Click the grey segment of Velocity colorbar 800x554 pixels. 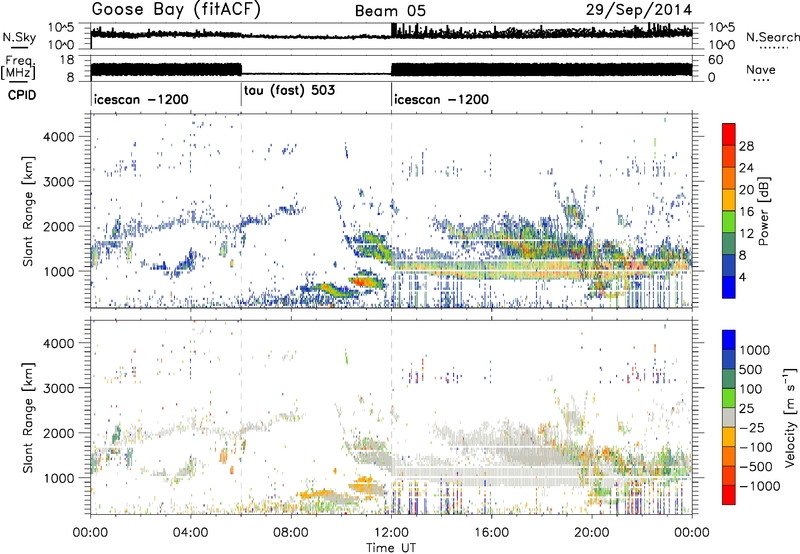tap(729, 417)
